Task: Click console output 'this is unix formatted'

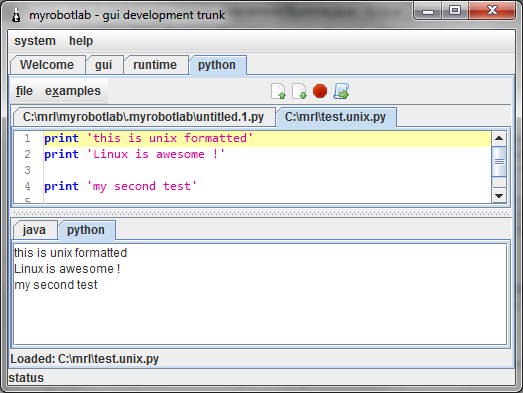Action: 70,253
